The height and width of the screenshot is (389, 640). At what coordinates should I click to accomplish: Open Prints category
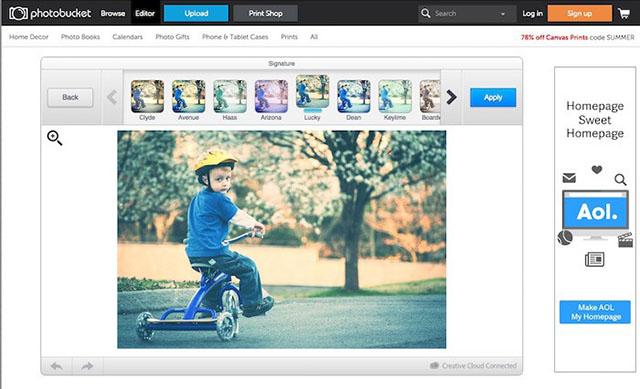pos(289,37)
